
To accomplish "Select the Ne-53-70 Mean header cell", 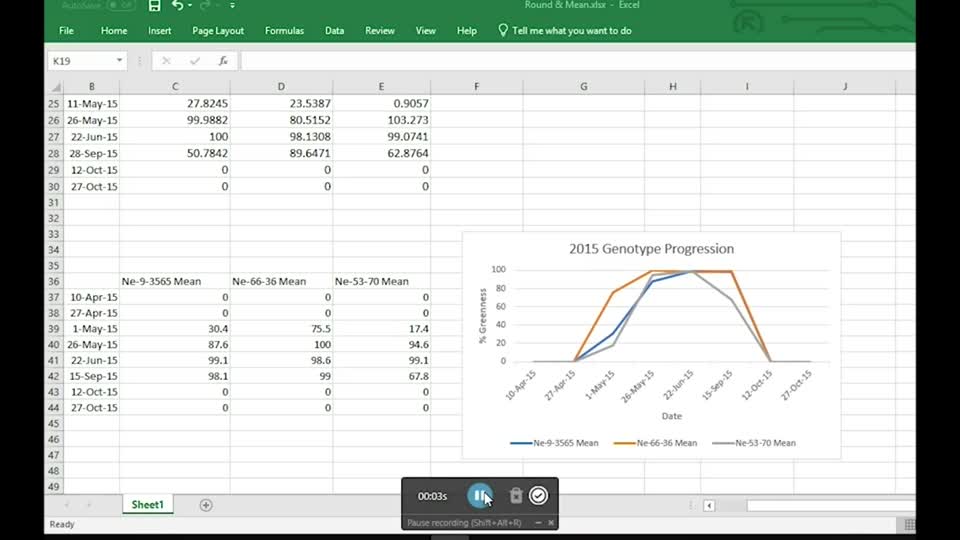I will tap(381, 282).
